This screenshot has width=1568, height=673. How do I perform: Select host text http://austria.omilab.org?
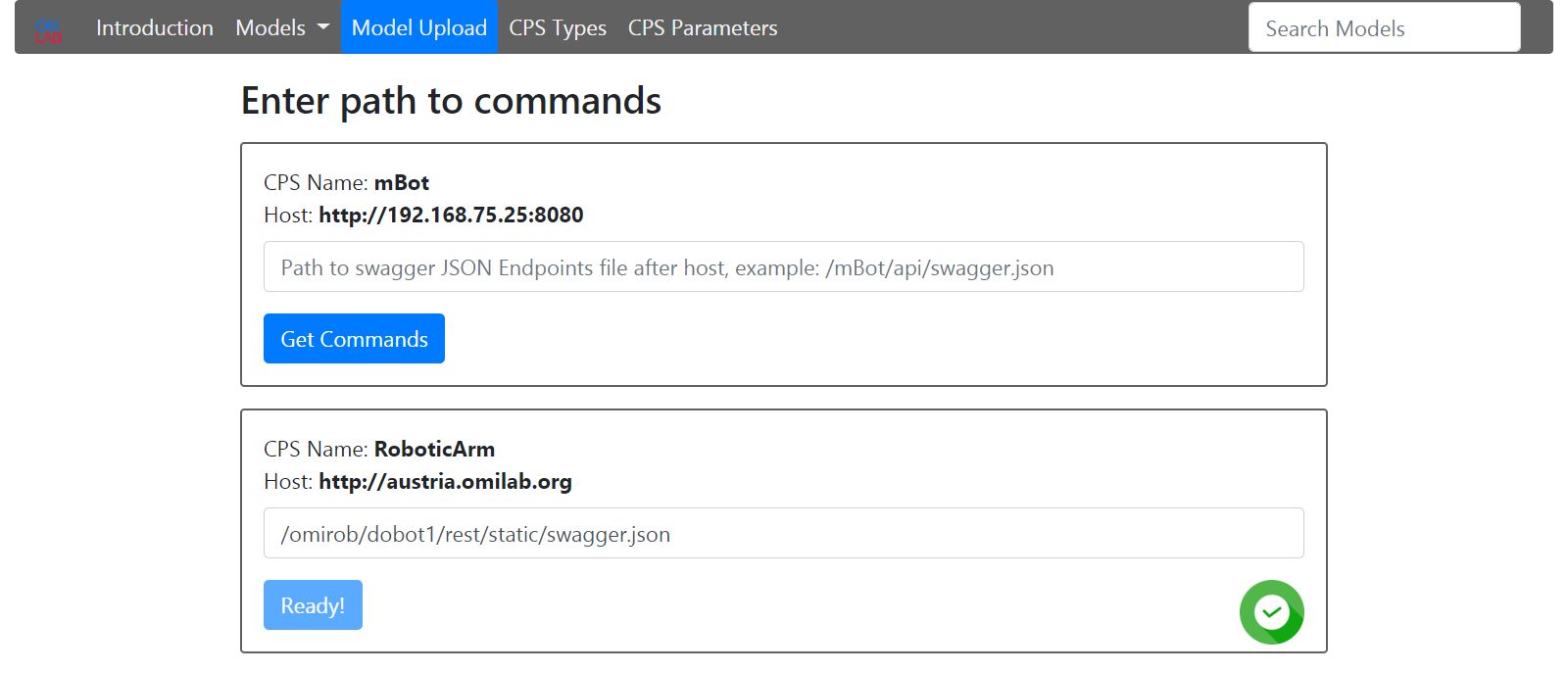445,481
